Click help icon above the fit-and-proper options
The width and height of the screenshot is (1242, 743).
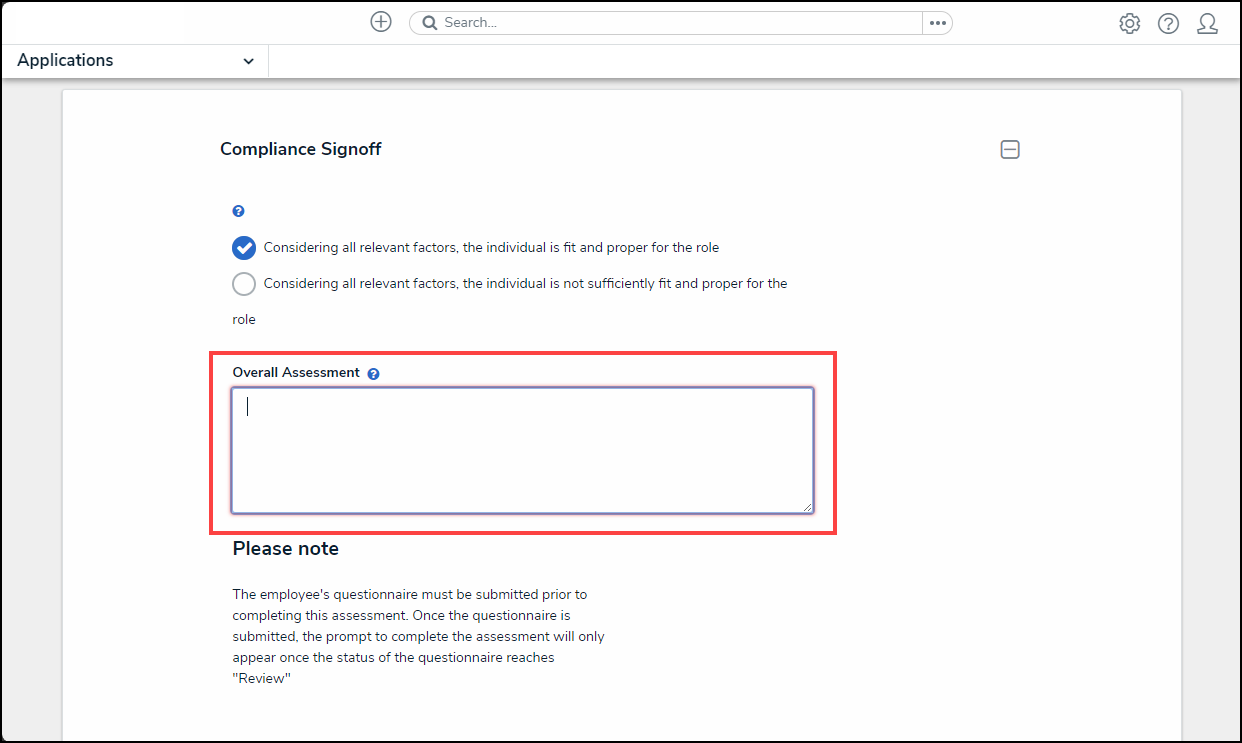238,211
